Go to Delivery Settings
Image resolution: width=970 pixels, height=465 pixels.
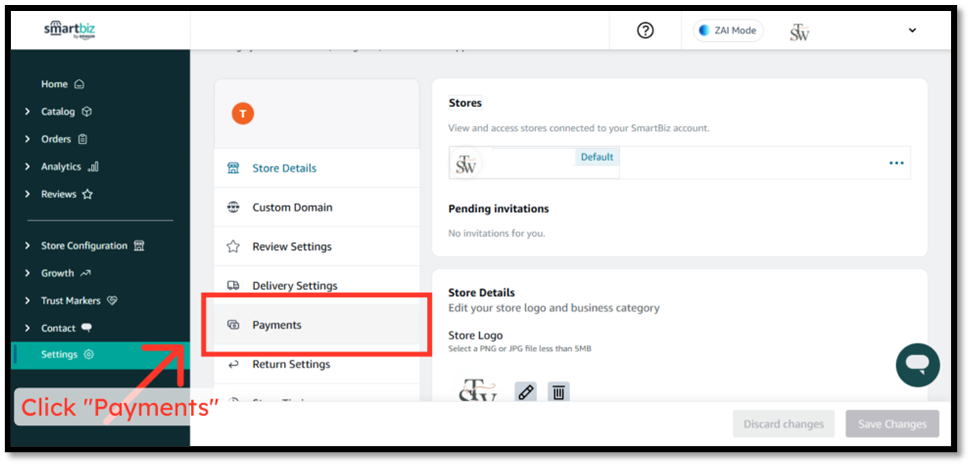[294, 286]
